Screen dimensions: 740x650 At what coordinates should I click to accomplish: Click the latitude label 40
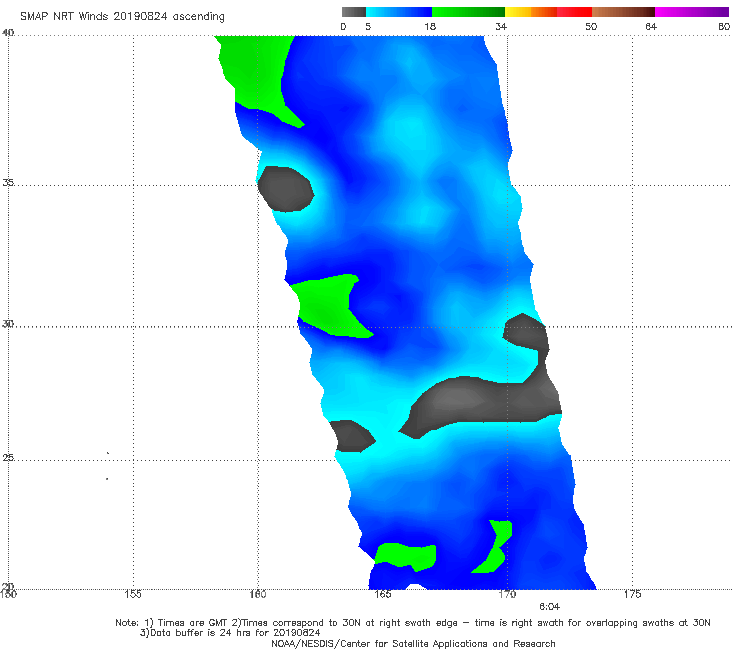click(8, 33)
